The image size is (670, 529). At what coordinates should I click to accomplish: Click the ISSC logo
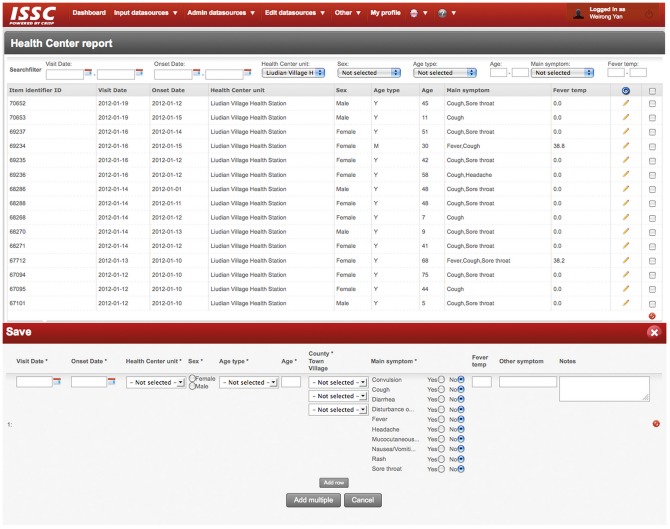[x=32, y=15]
